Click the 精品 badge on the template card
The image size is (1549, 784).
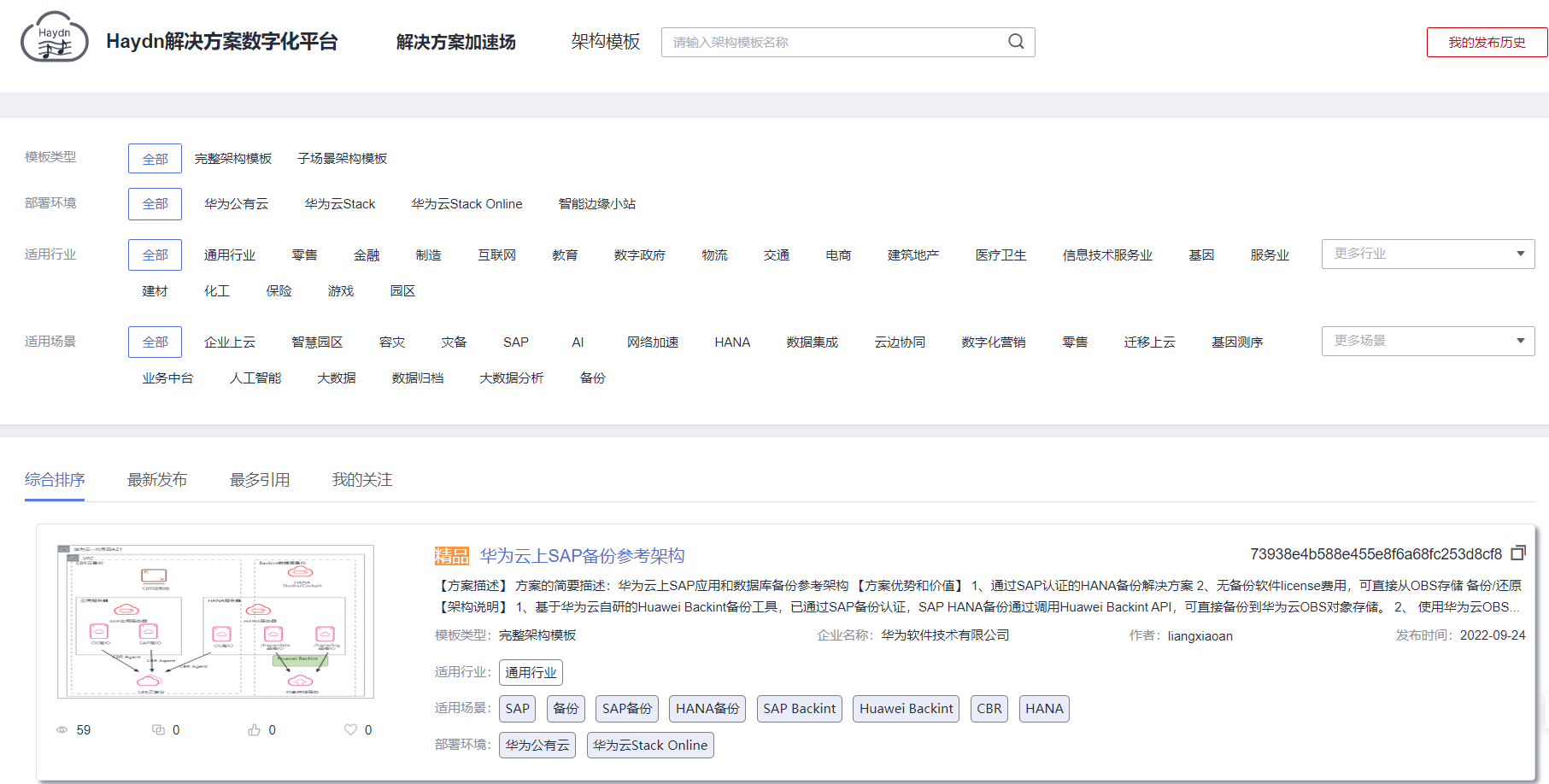tap(452, 556)
